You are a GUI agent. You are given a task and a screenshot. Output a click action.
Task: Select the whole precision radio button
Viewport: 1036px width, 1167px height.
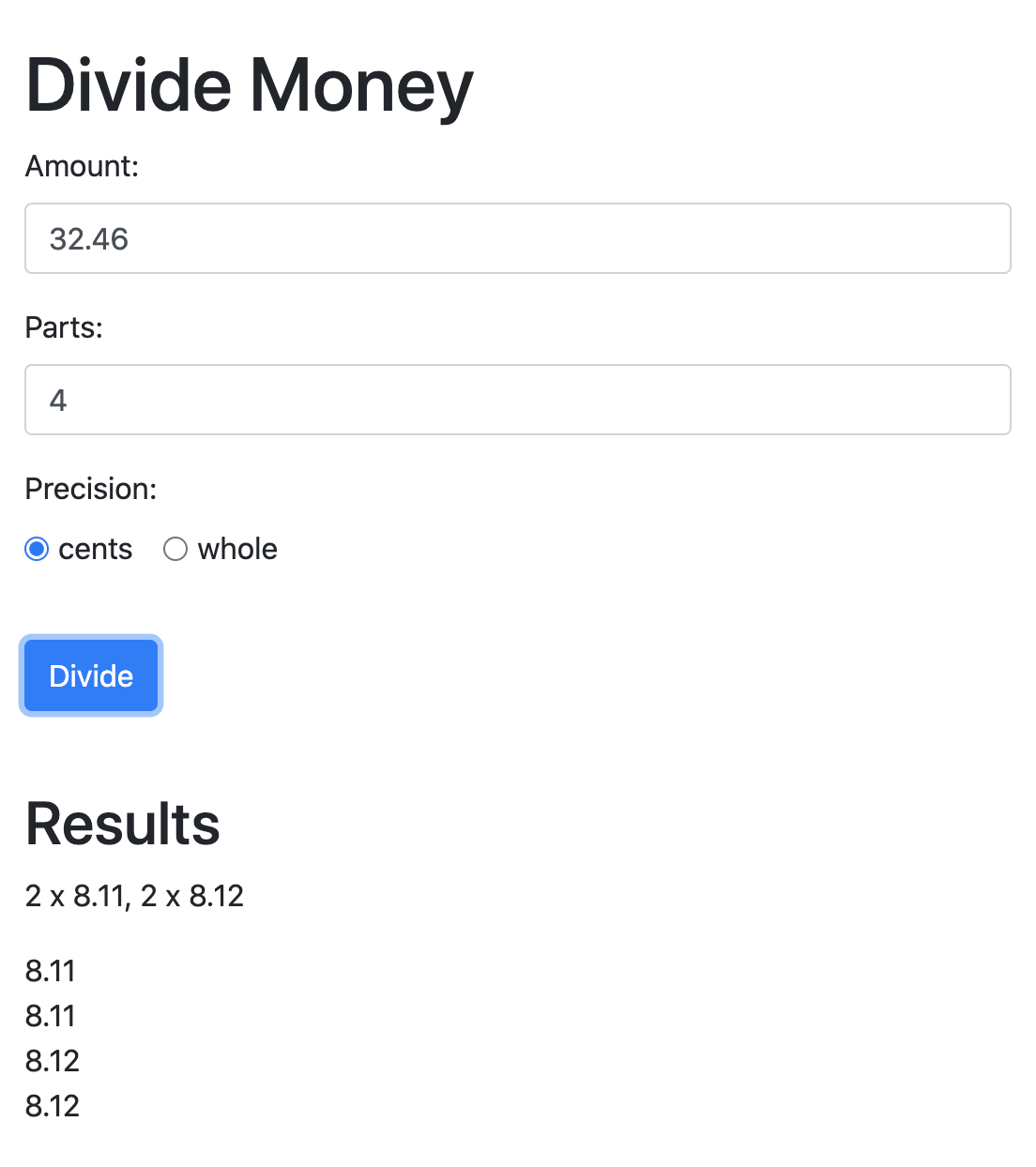(x=175, y=549)
